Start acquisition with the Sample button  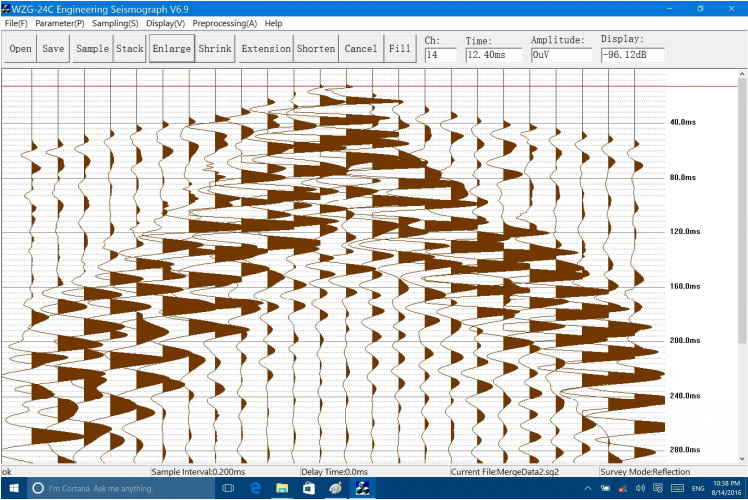(92, 48)
